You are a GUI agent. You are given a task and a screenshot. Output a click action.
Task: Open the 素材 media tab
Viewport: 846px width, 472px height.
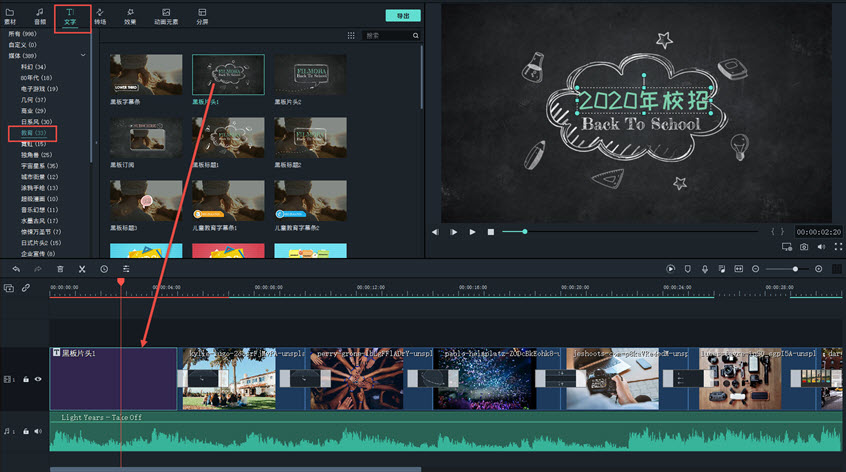click(x=10, y=16)
